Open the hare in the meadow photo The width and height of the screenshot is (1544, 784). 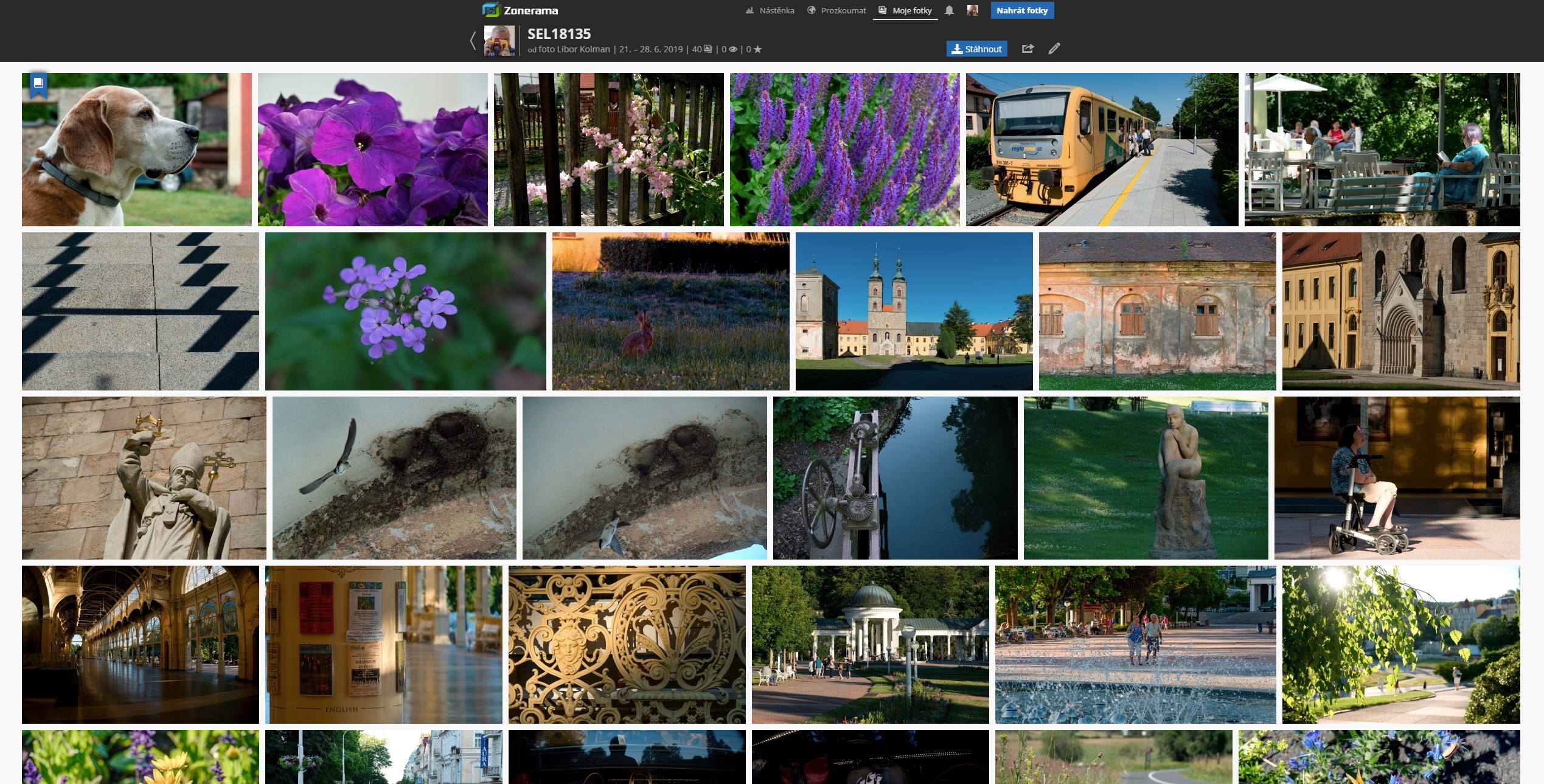point(670,311)
